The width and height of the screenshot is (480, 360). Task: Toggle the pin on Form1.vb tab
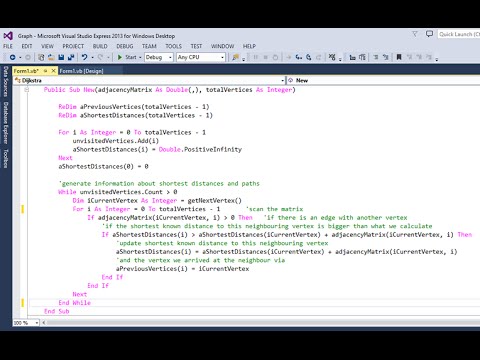(x=46, y=71)
